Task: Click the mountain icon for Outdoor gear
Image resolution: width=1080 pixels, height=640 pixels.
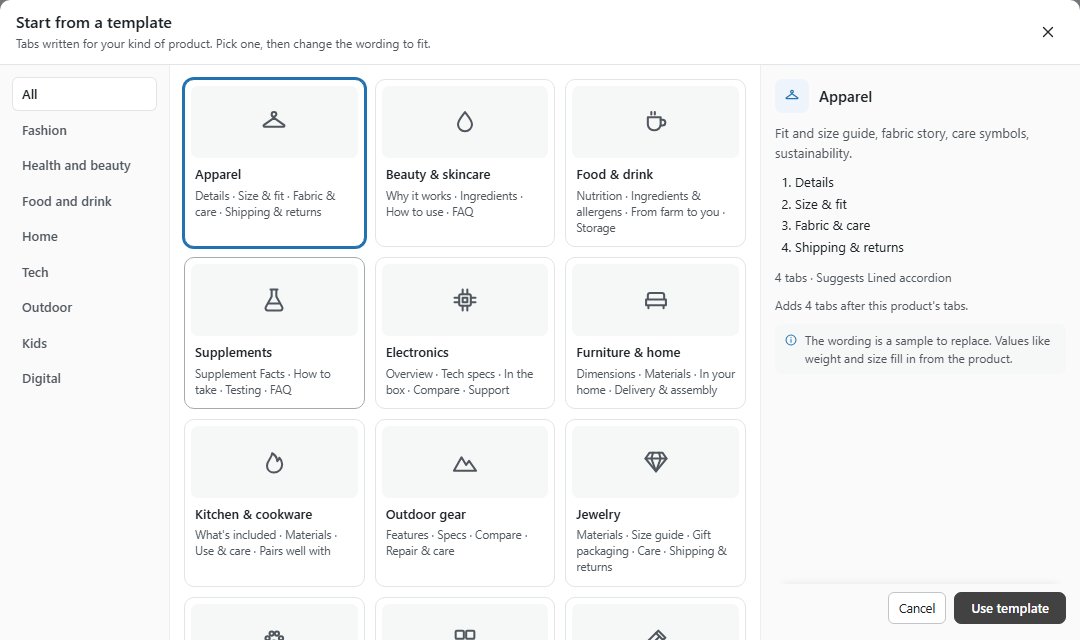Action: [465, 464]
